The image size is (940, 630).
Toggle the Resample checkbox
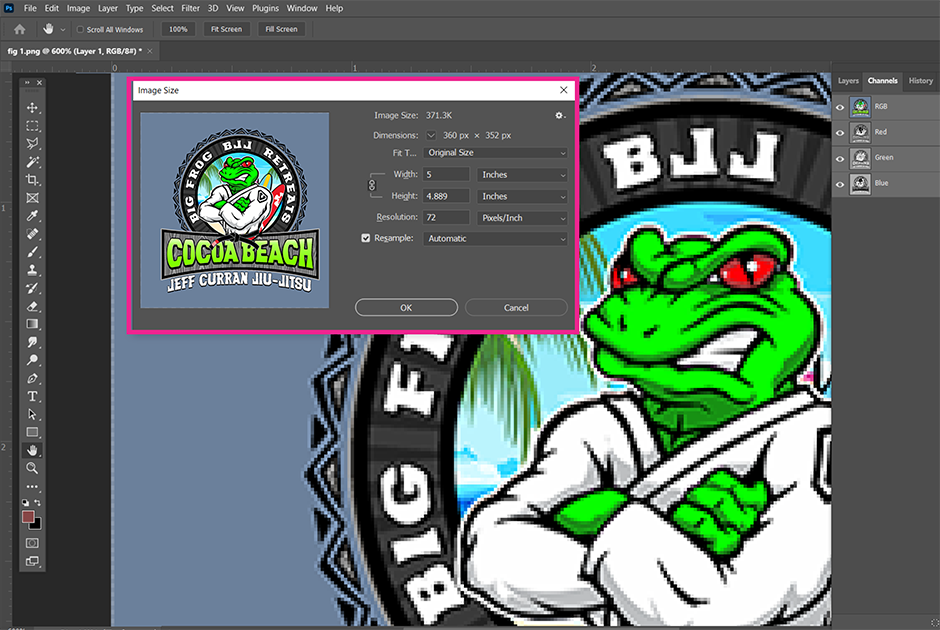pos(366,238)
